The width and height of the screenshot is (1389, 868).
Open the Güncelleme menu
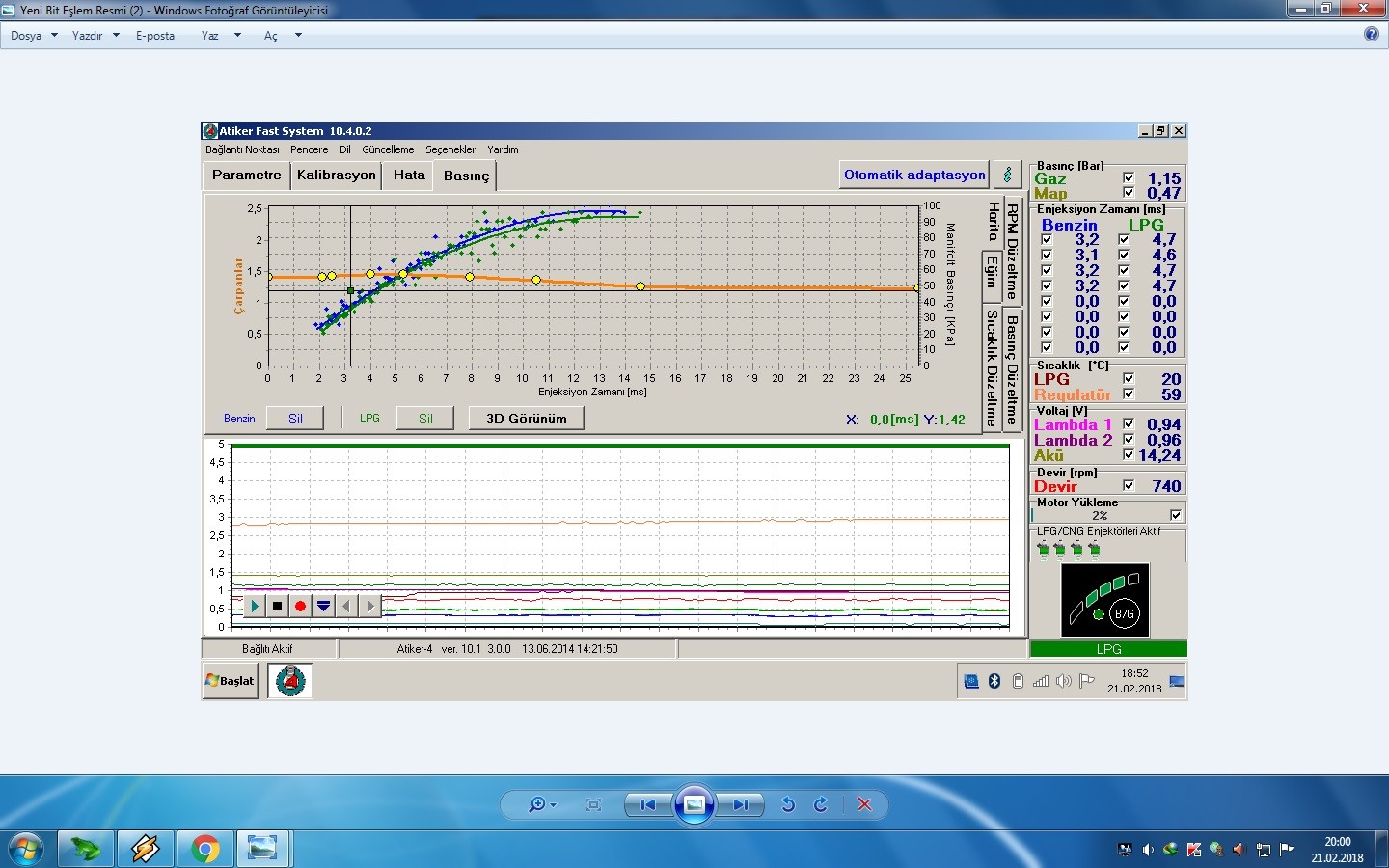tap(388, 149)
